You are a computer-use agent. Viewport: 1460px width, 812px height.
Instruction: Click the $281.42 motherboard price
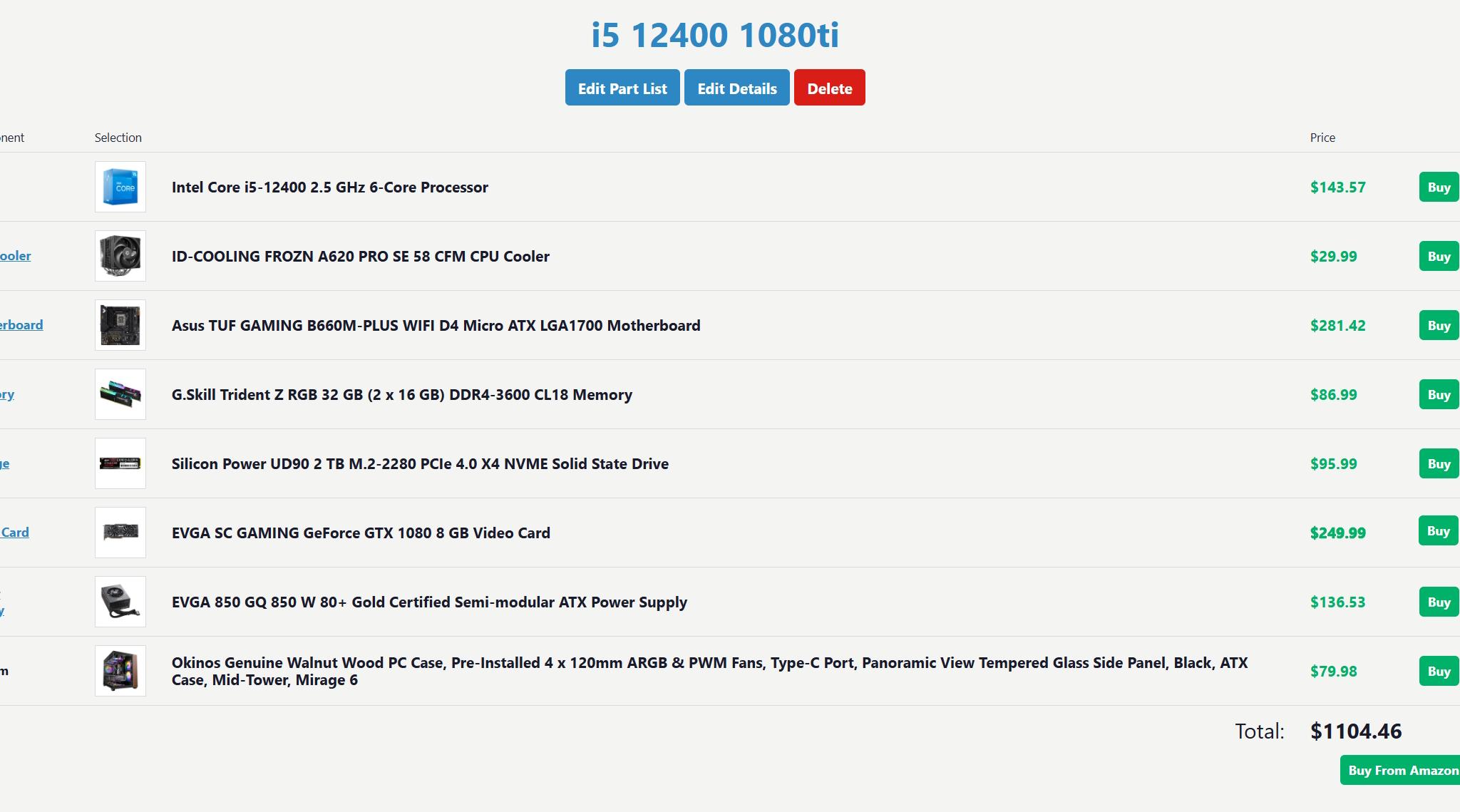pyautogui.click(x=1338, y=325)
